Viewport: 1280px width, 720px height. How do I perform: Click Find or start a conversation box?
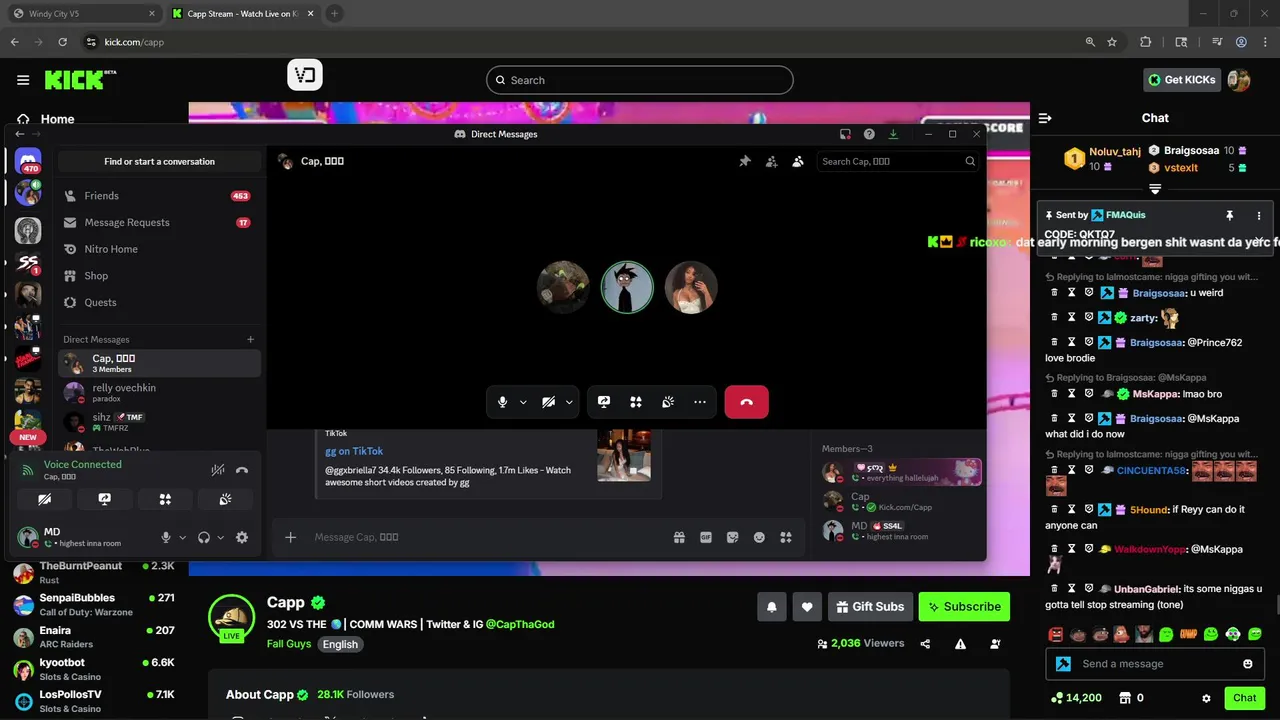[159, 161]
